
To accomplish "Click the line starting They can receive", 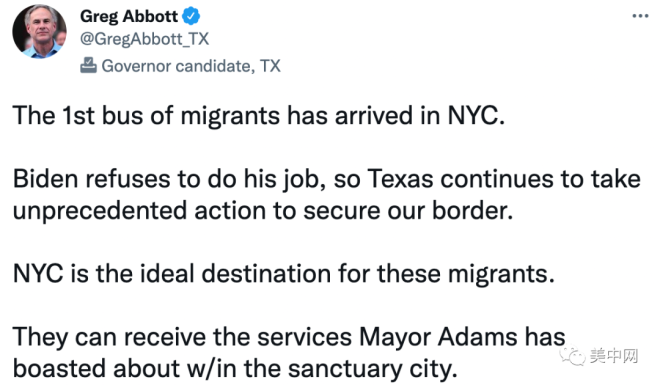I will [289, 337].
